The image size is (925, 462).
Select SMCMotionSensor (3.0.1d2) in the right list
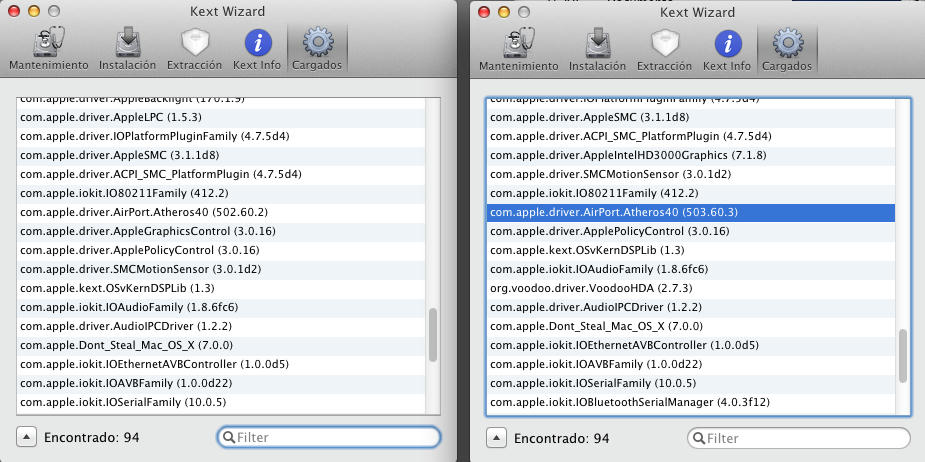click(x=690, y=174)
